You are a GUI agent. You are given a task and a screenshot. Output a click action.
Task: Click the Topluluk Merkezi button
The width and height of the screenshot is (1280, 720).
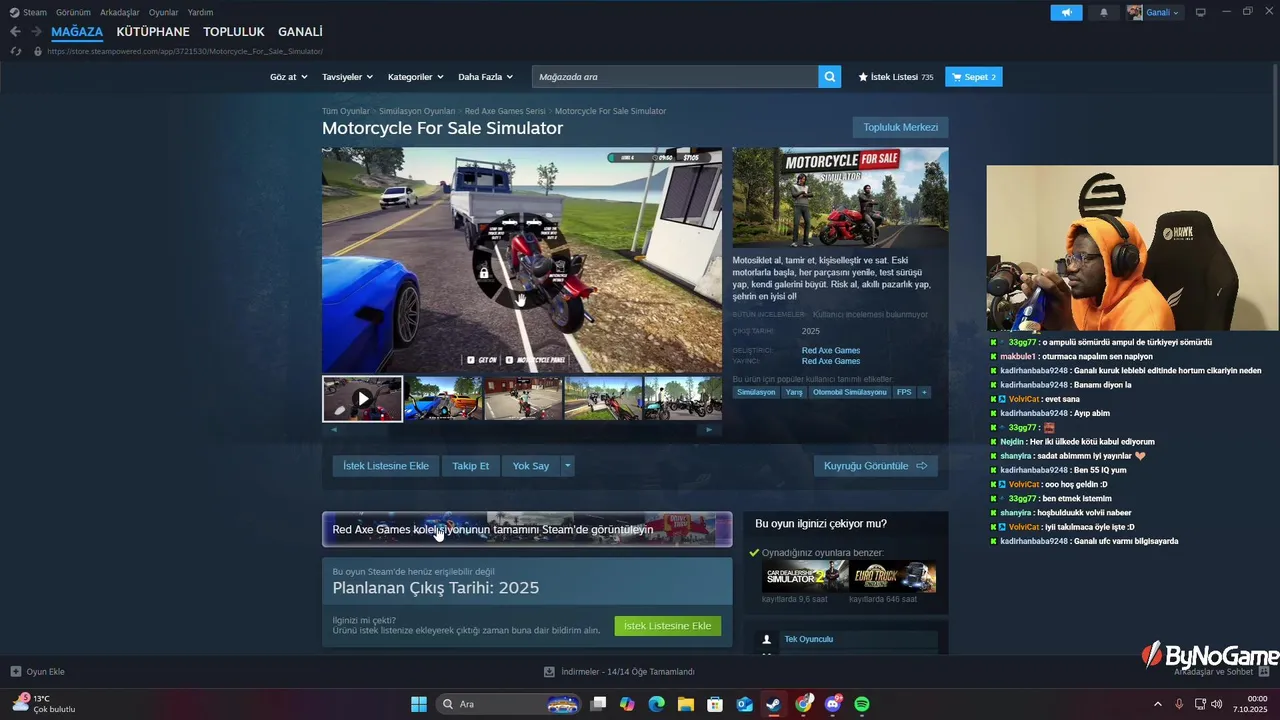[x=900, y=127]
